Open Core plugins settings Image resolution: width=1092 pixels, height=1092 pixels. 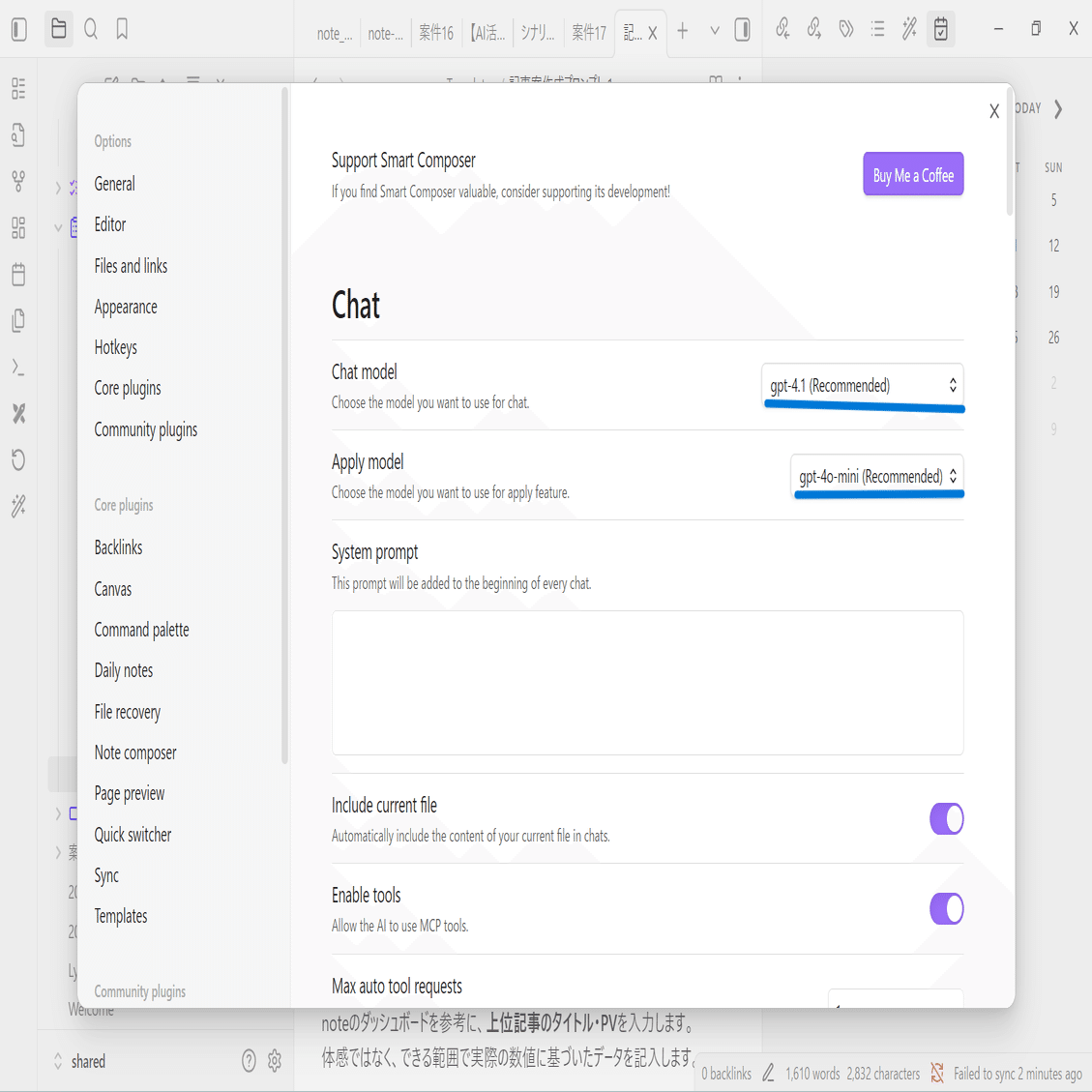tap(128, 388)
